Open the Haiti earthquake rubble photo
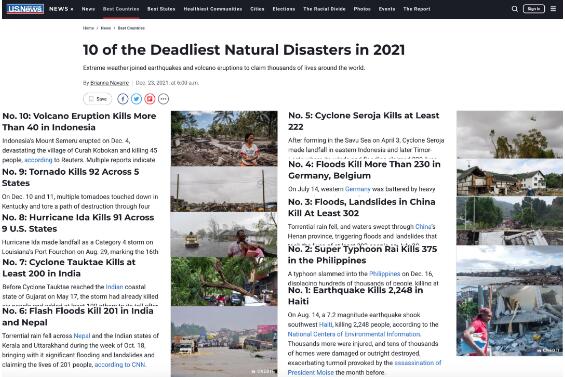565x377 pixels. click(510, 301)
